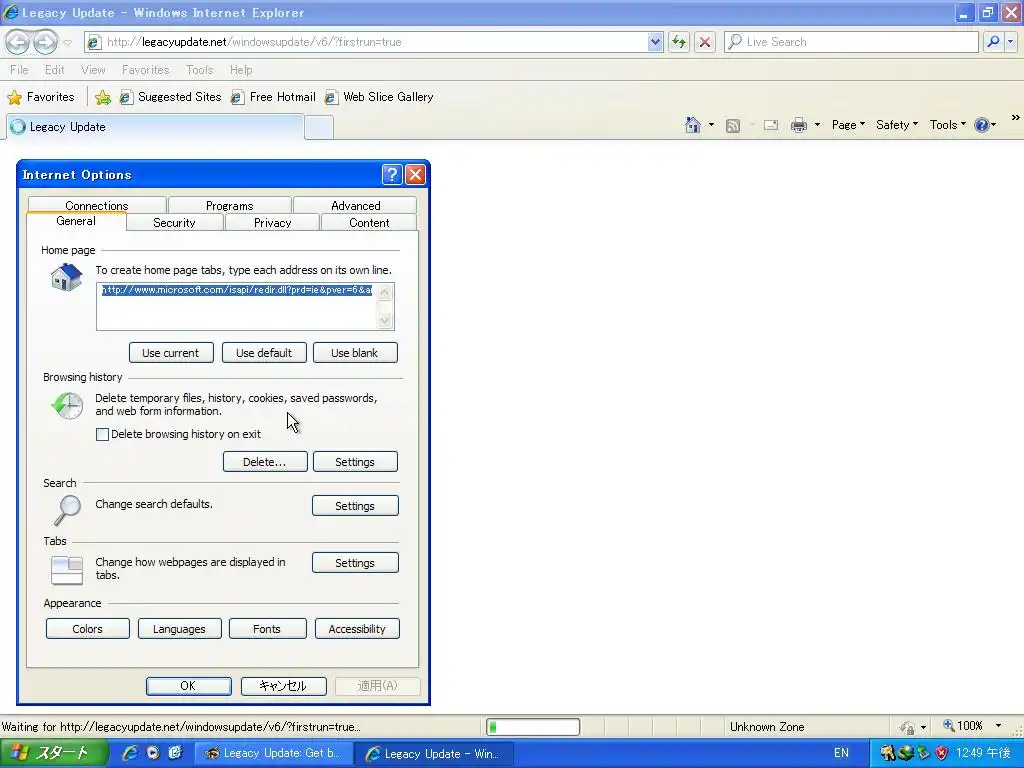This screenshot has width=1024, height=768.
Task: Click the blue Help icon in command bar
Action: click(x=982, y=125)
